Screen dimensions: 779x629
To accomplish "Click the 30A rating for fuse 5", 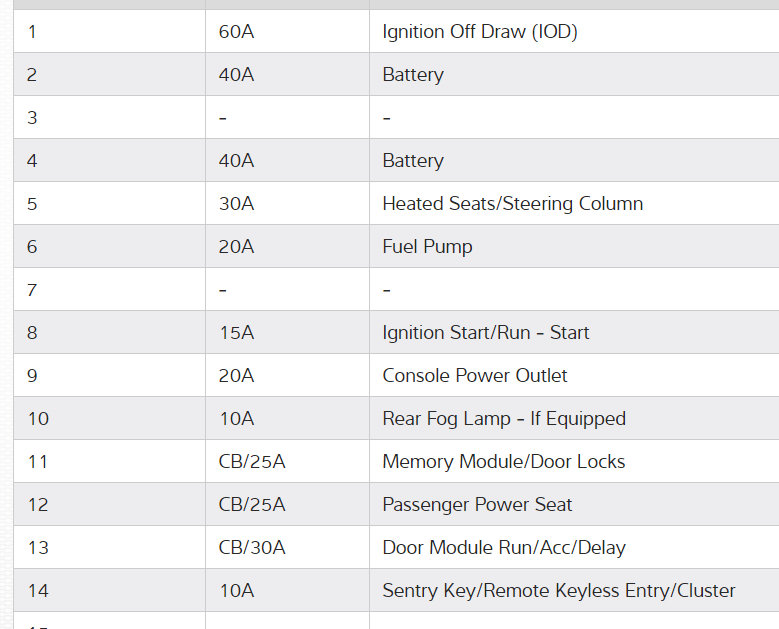I will point(236,204).
